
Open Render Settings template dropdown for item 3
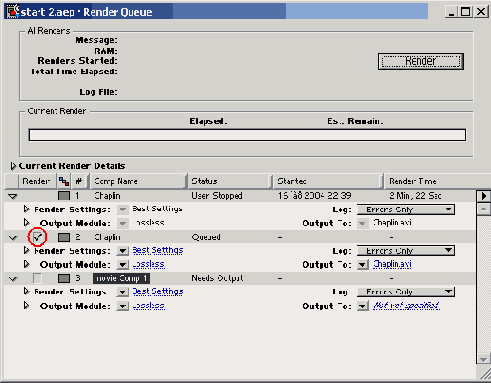[123, 292]
